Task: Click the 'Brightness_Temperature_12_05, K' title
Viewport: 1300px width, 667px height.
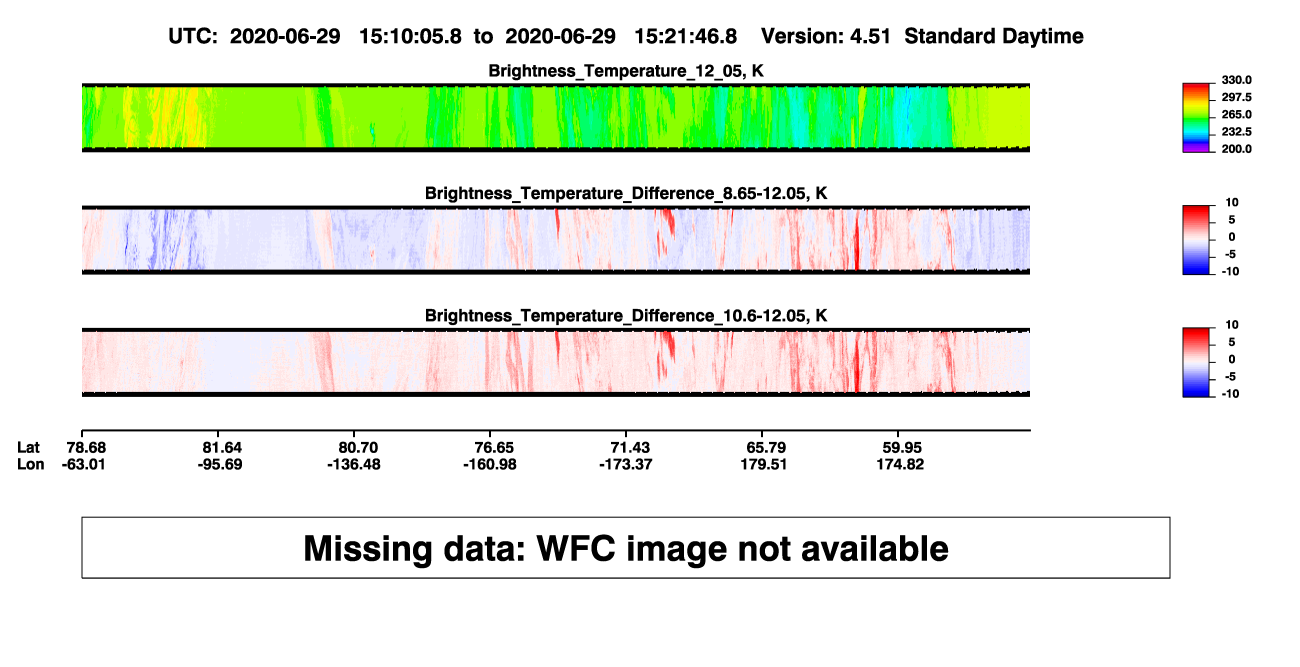Action: click(x=626, y=70)
